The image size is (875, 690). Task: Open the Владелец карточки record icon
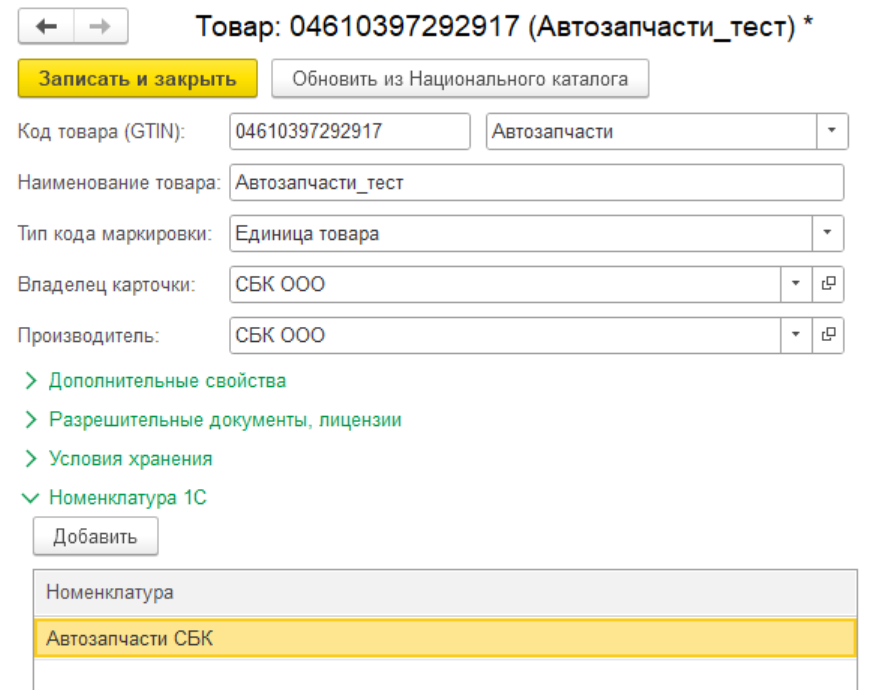point(827,284)
